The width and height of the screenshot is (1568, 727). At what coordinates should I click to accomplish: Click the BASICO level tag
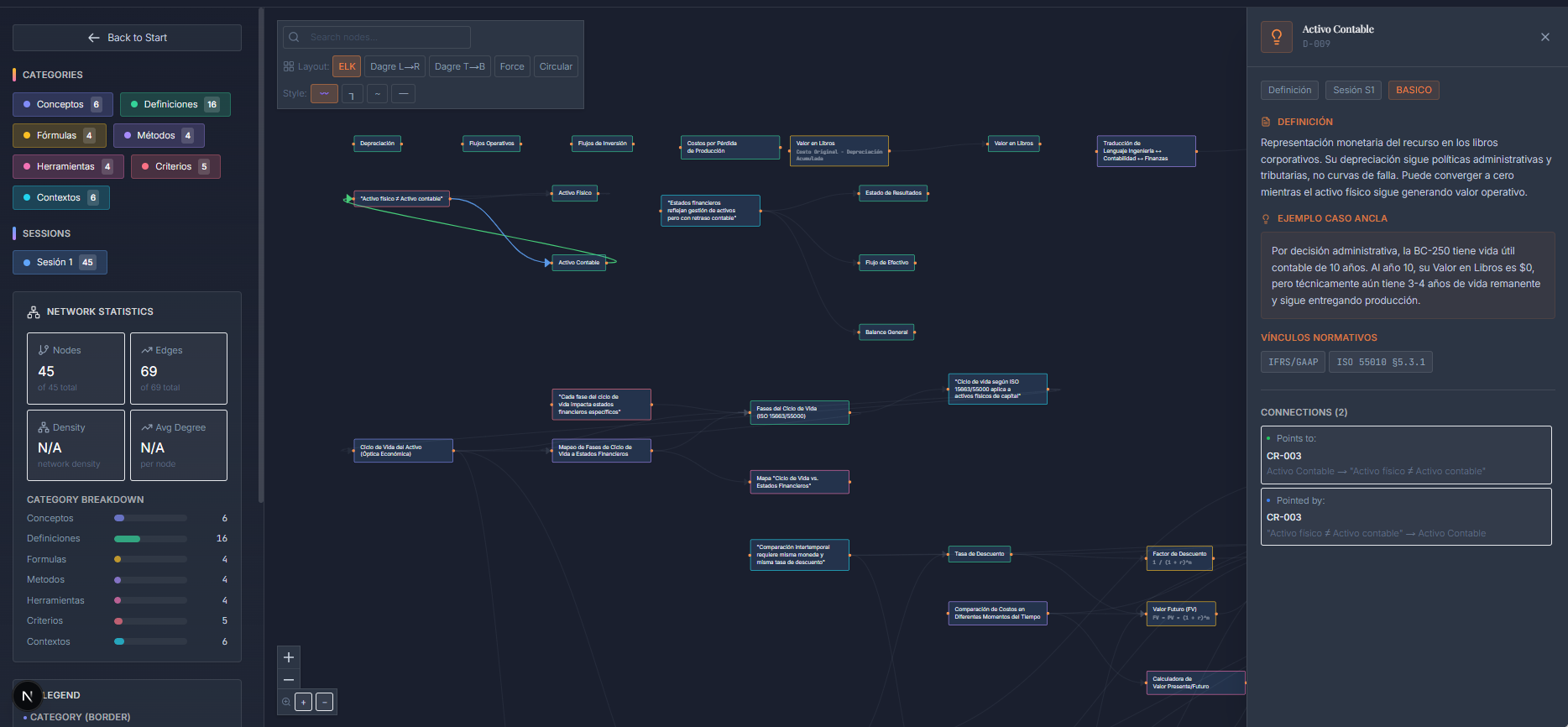(1414, 90)
